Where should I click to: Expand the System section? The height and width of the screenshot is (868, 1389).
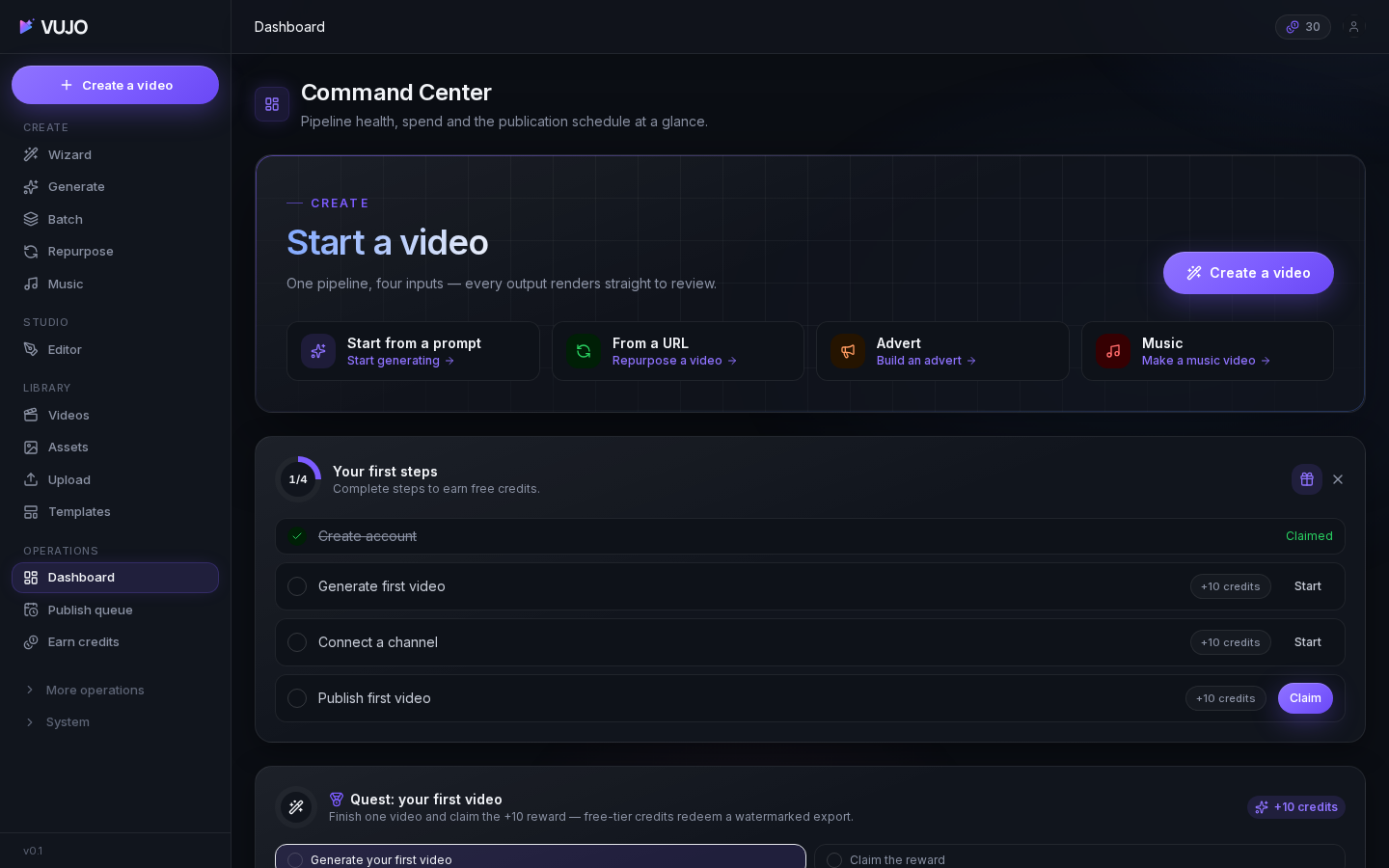(x=115, y=722)
